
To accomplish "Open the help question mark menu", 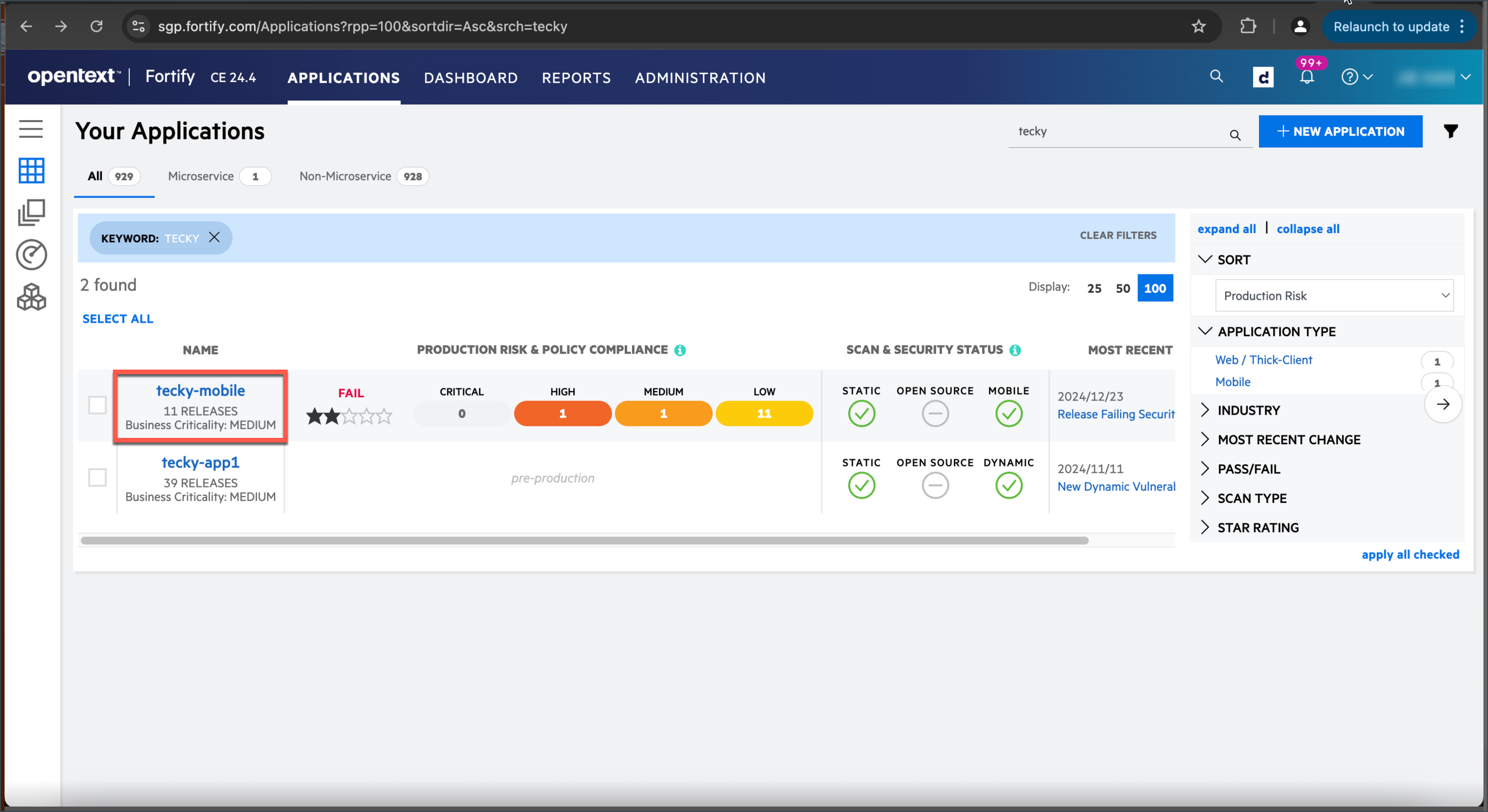I will (x=1356, y=77).
